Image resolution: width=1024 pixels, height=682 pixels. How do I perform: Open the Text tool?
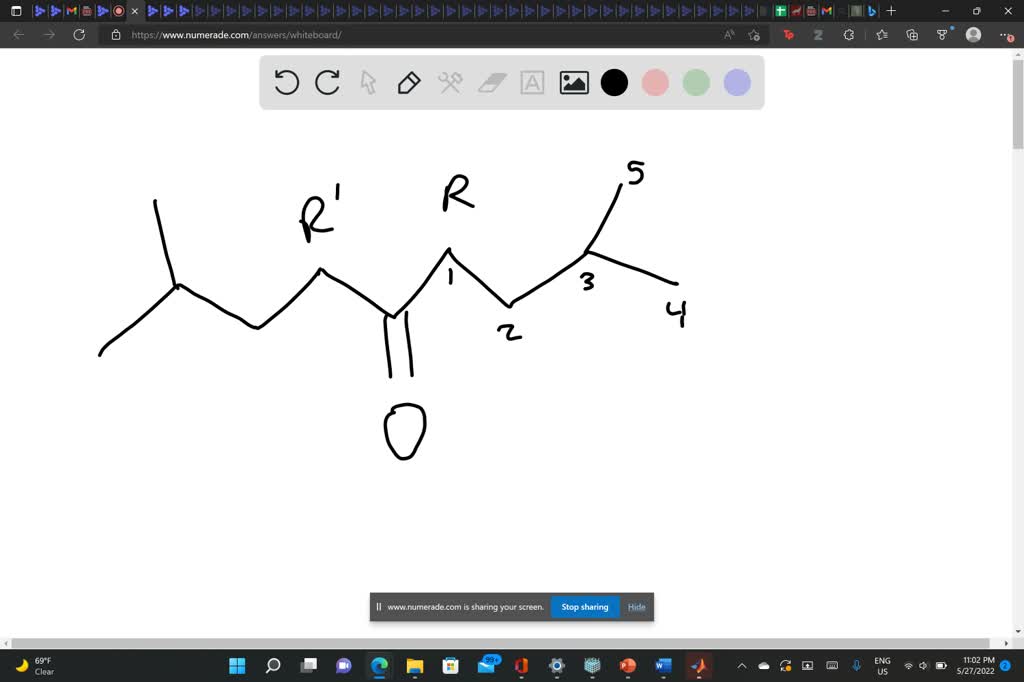pos(531,83)
